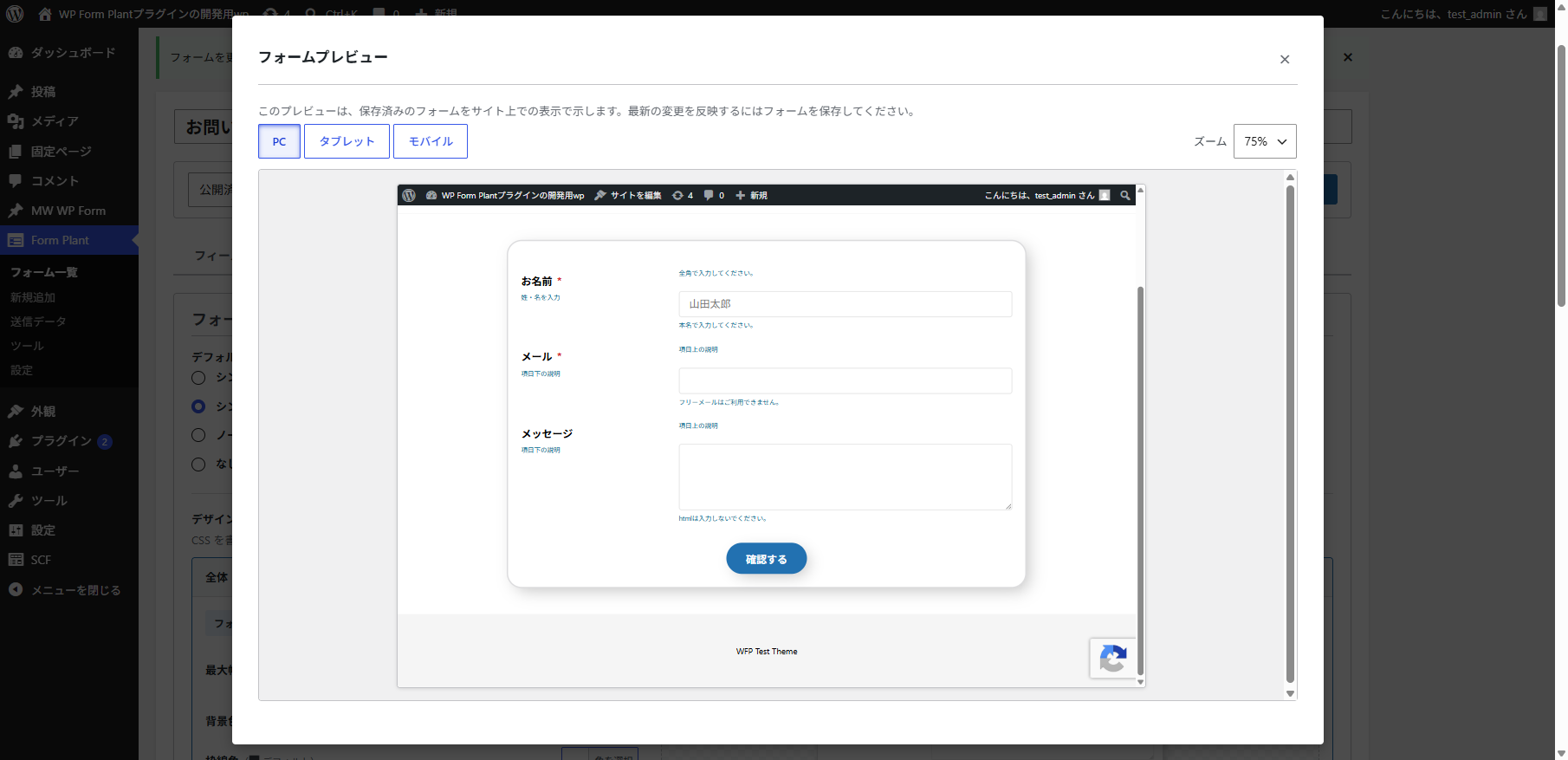Open MW WP Form menu in sidebar

click(x=69, y=211)
